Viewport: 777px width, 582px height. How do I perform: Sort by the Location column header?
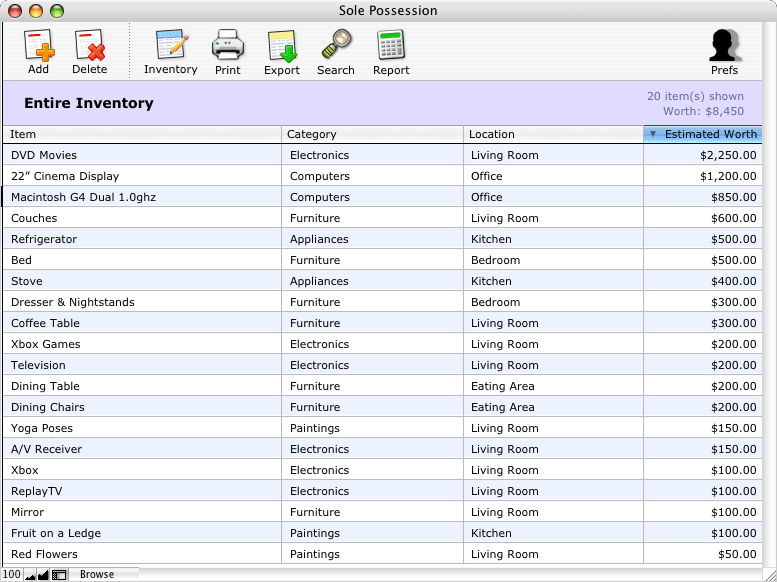(554, 134)
